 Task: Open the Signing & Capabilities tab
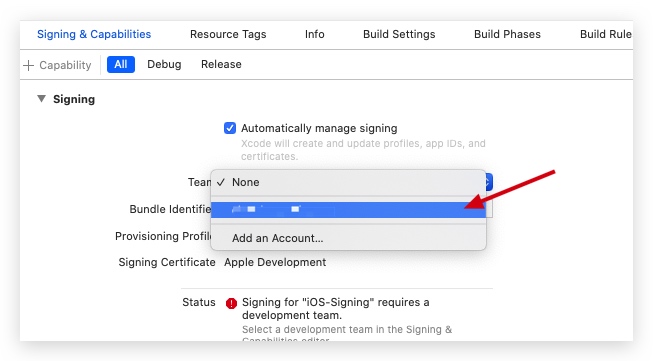(94, 34)
